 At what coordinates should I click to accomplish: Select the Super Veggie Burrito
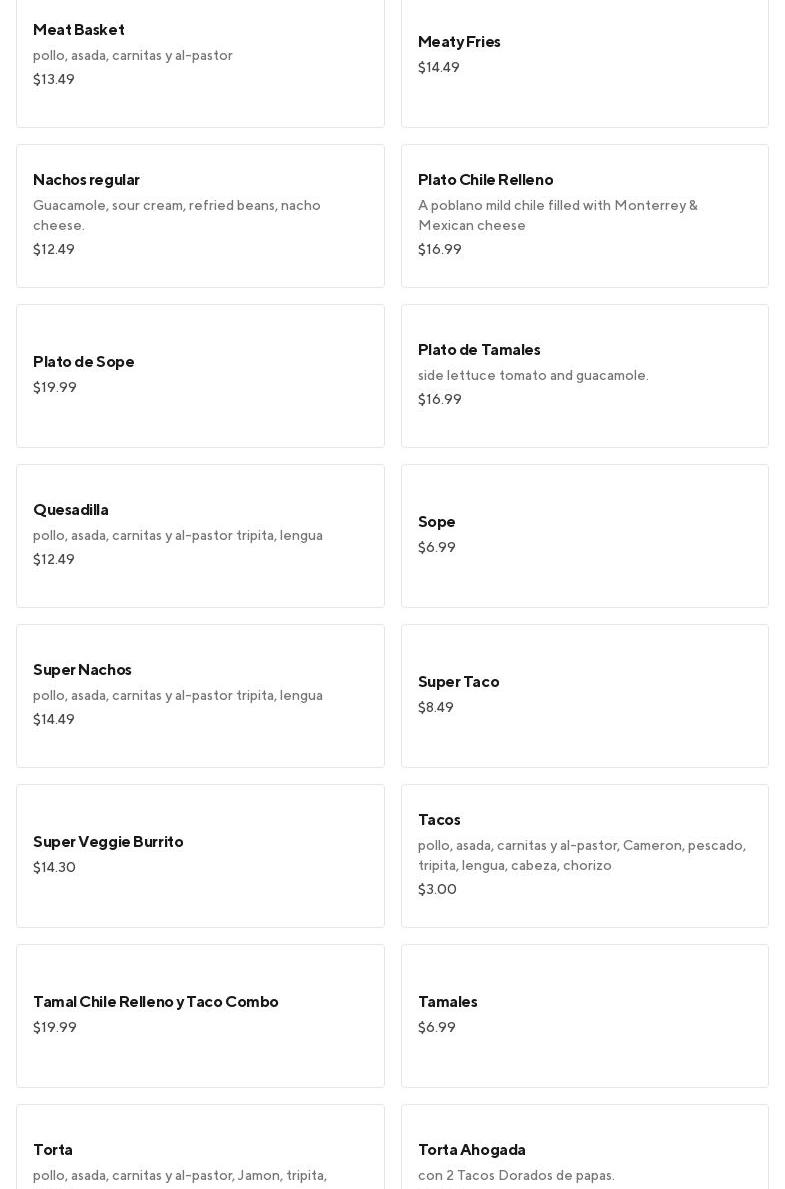(x=200, y=855)
